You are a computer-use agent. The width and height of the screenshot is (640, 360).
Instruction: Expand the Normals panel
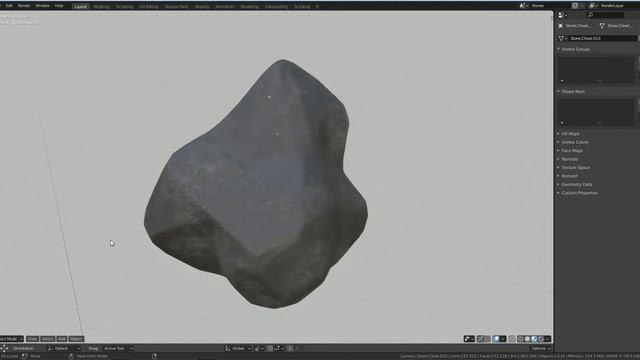(569, 159)
